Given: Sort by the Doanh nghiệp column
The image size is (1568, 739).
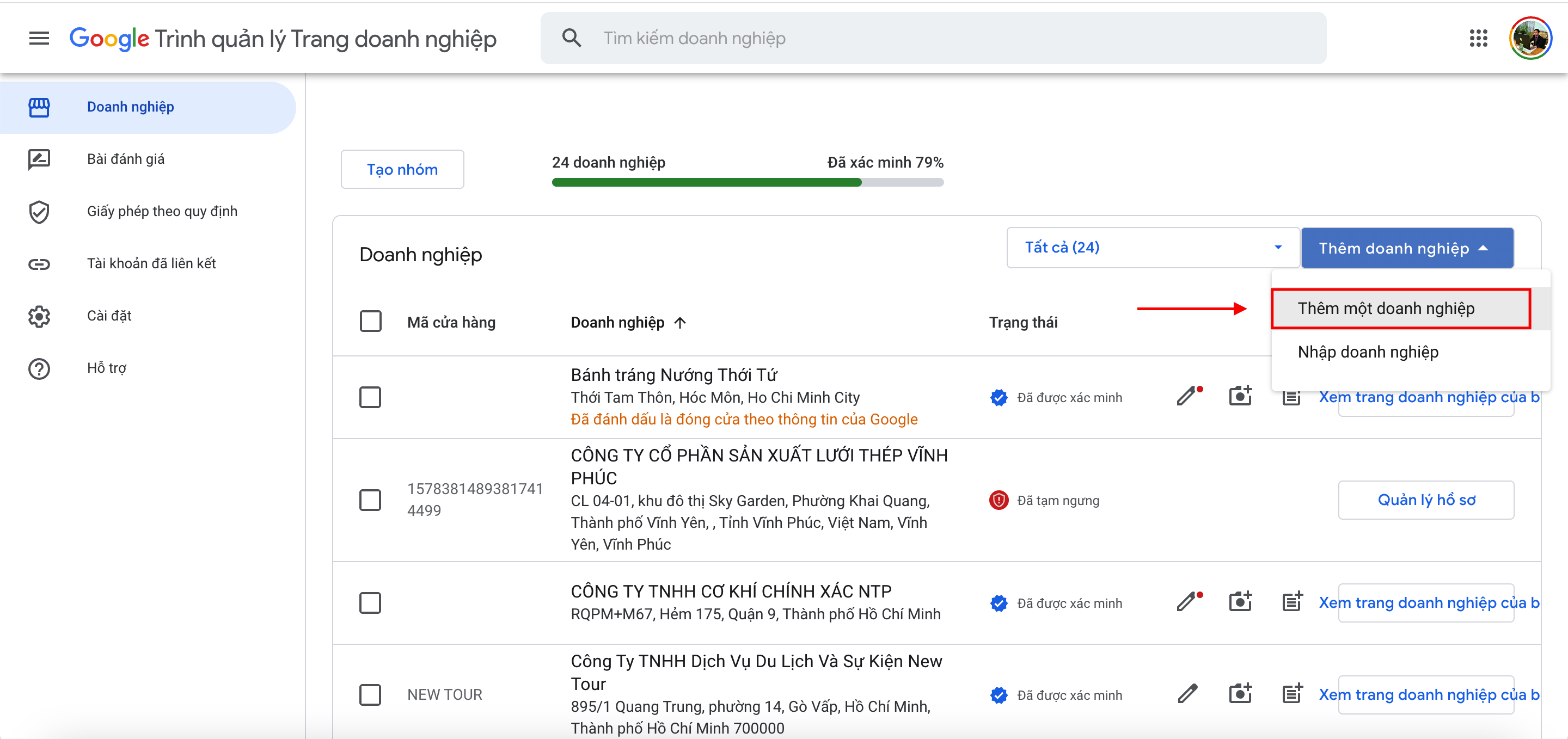Looking at the screenshot, I should pos(628,322).
